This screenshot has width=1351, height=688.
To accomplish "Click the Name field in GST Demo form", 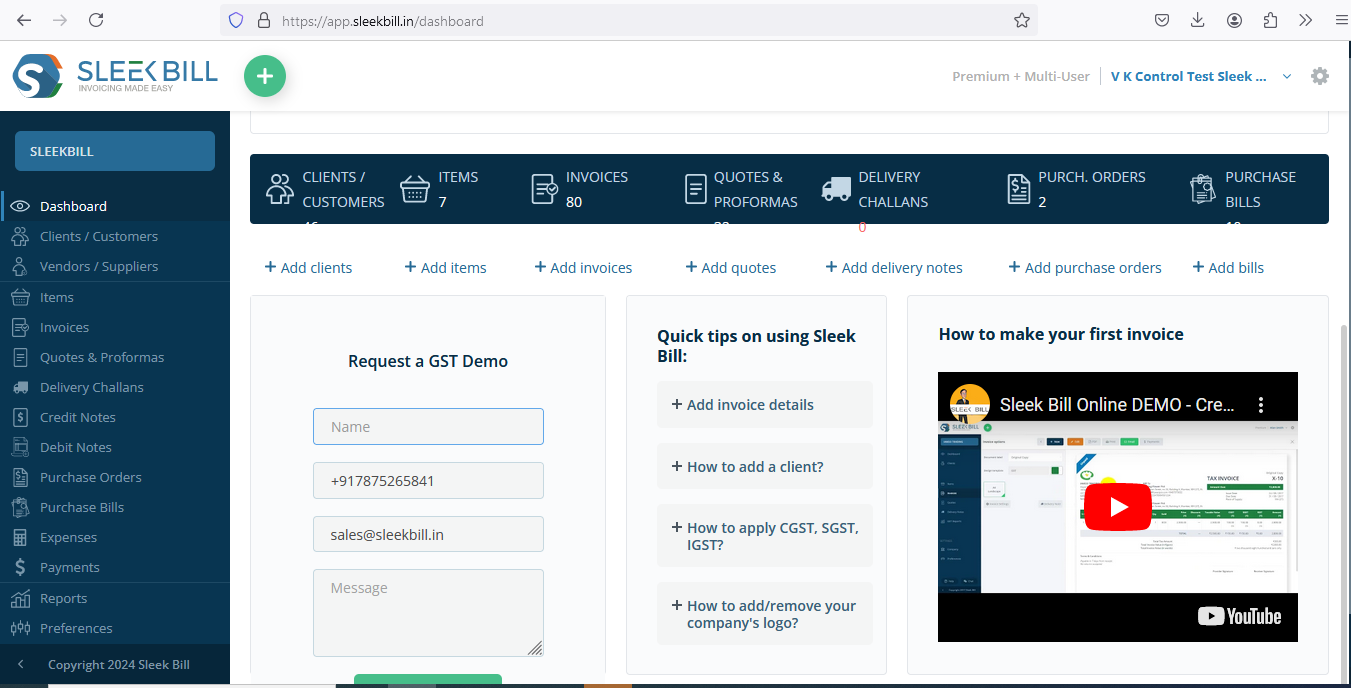I will tap(428, 426).
